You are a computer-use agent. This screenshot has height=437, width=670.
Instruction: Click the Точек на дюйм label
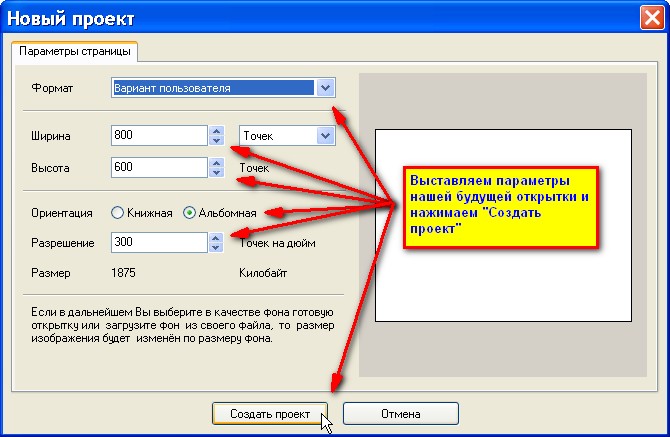[278, 243]
